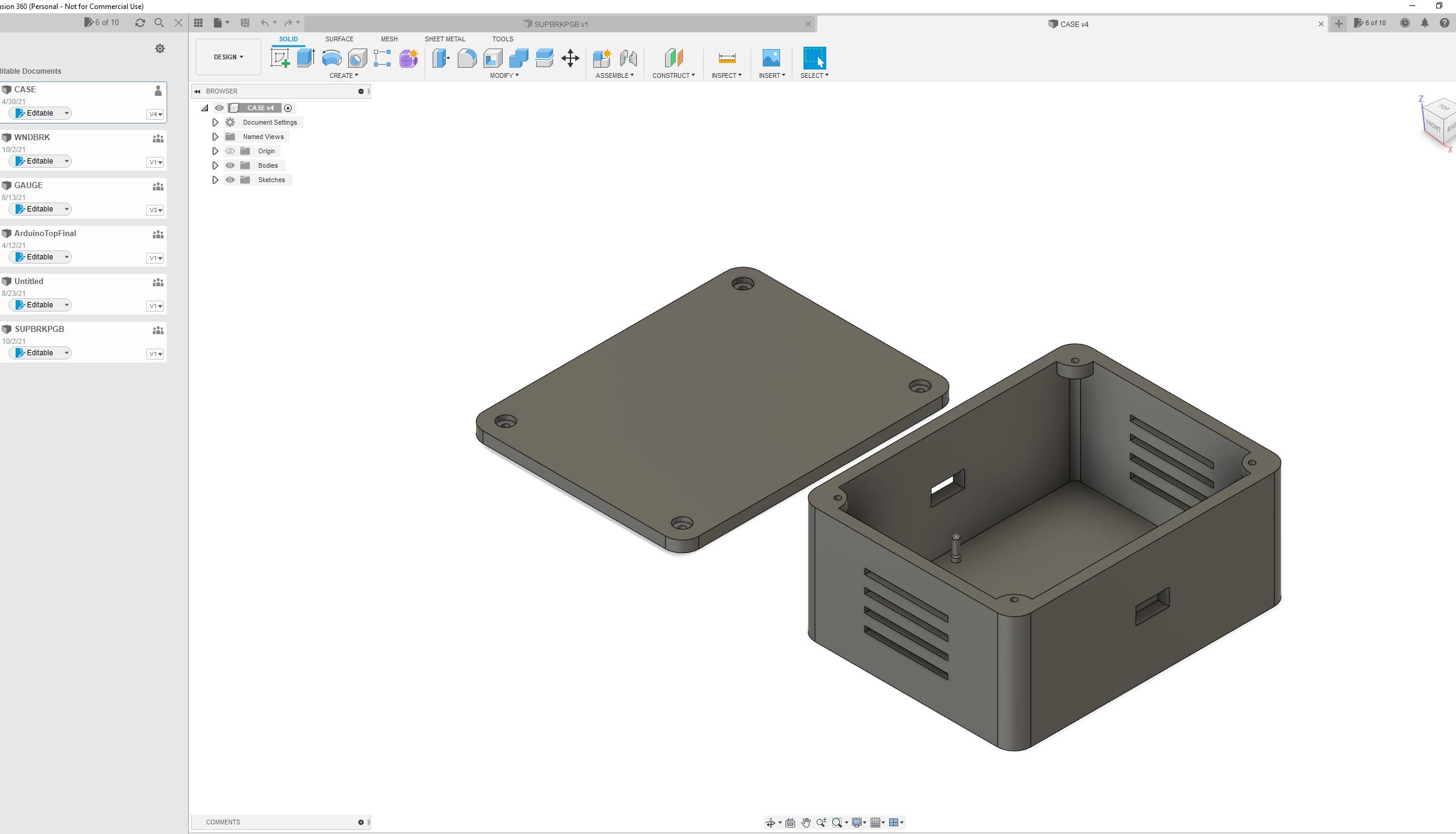Click the New Component icon

[x=602, y=58]
